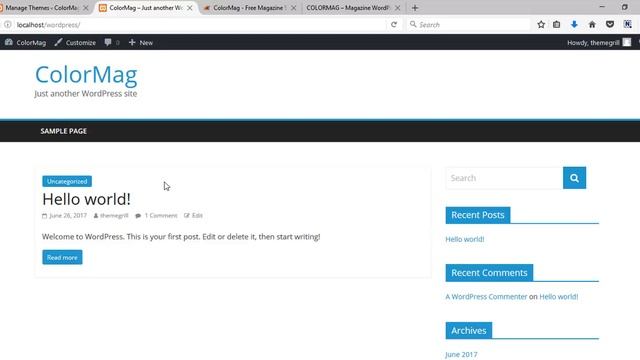Show site information icon in address bar
Screen dimensions: 640x360
8,24
